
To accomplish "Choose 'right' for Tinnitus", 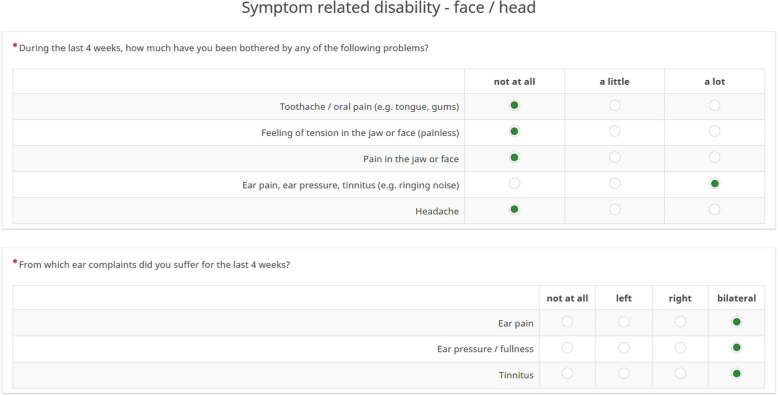I will coord(680,373).
